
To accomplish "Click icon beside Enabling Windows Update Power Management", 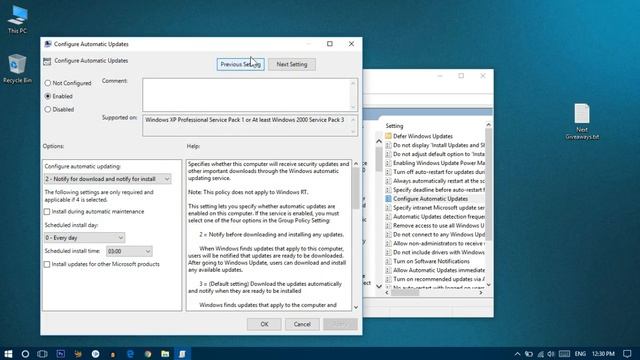I will coord(388,163).
